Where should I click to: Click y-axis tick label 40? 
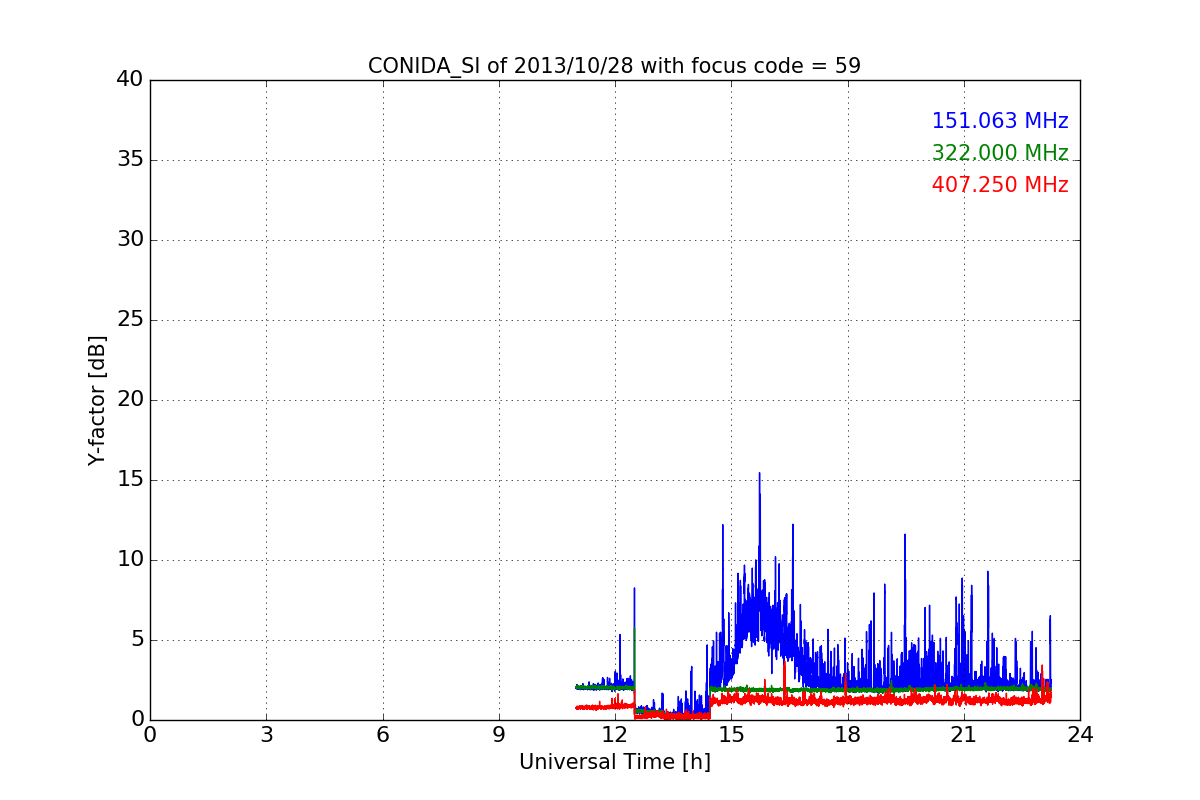tap(130, 80)
